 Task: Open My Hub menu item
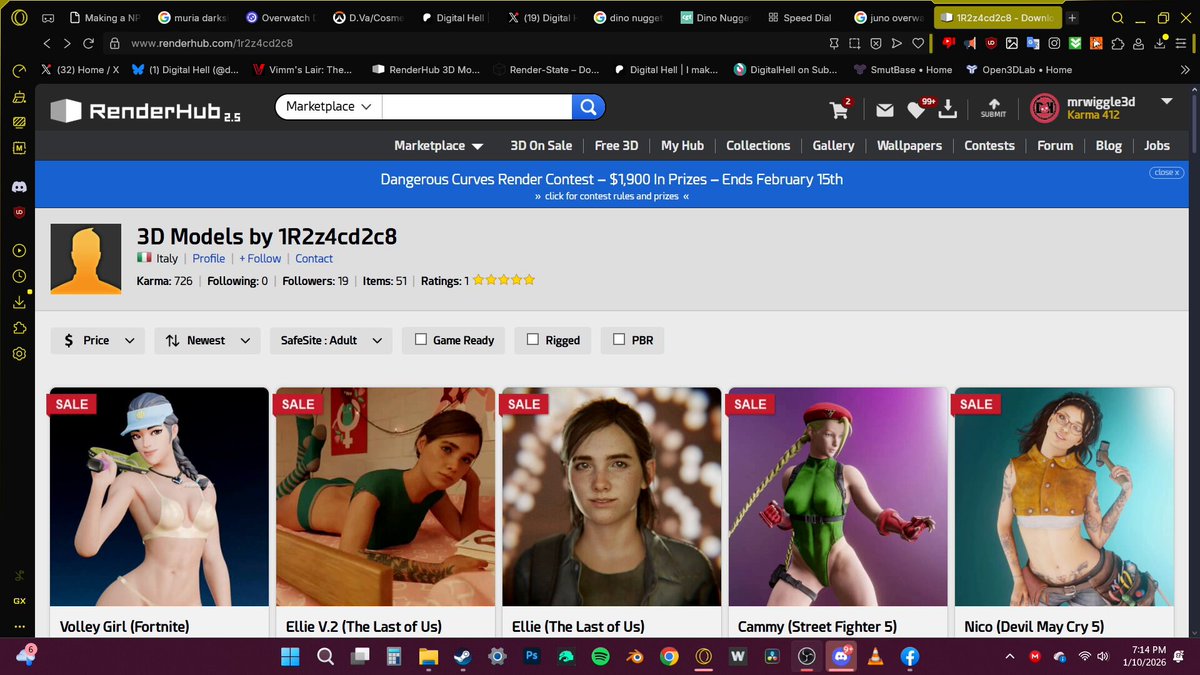click(x=682, y=145)
